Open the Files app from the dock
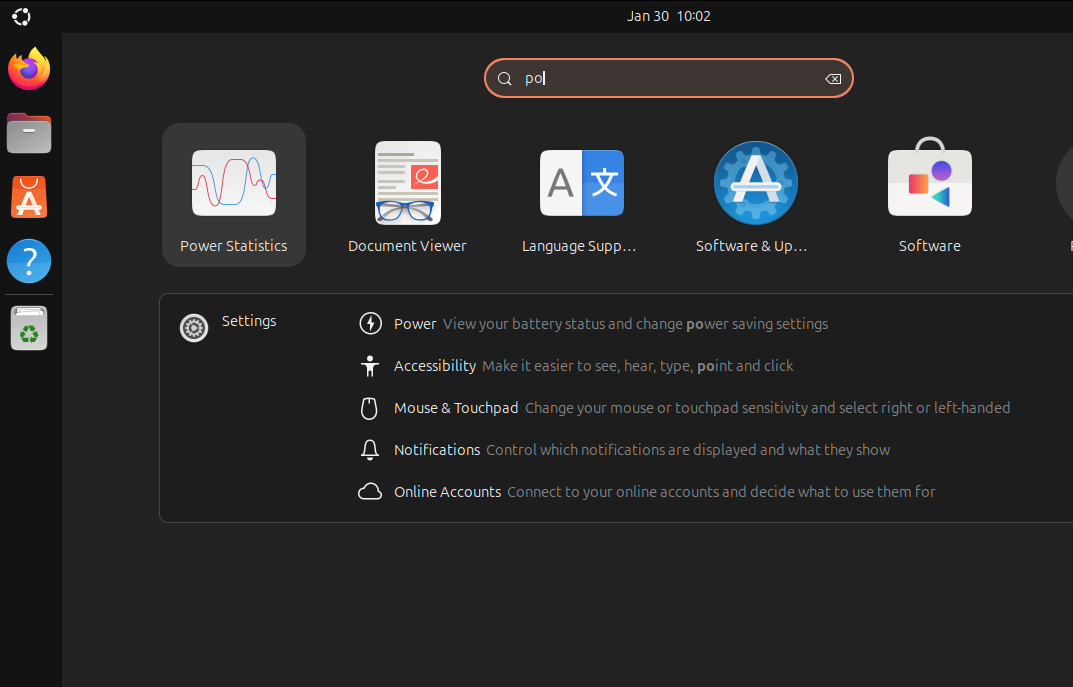The width and height of the screenshot is (1073, 687). (x=28, y=132)
